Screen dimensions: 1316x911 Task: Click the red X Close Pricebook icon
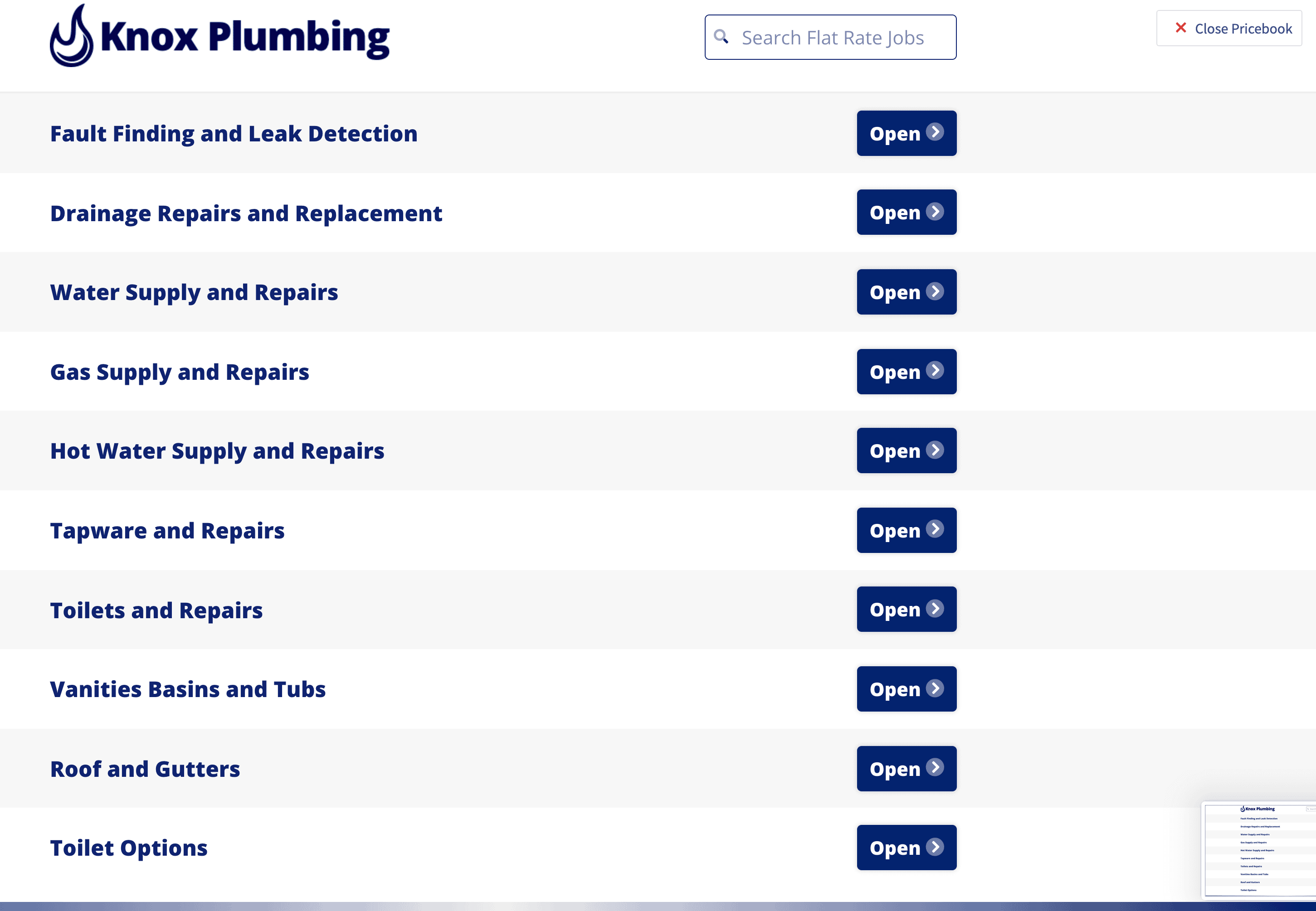[x=1180, y=28]
